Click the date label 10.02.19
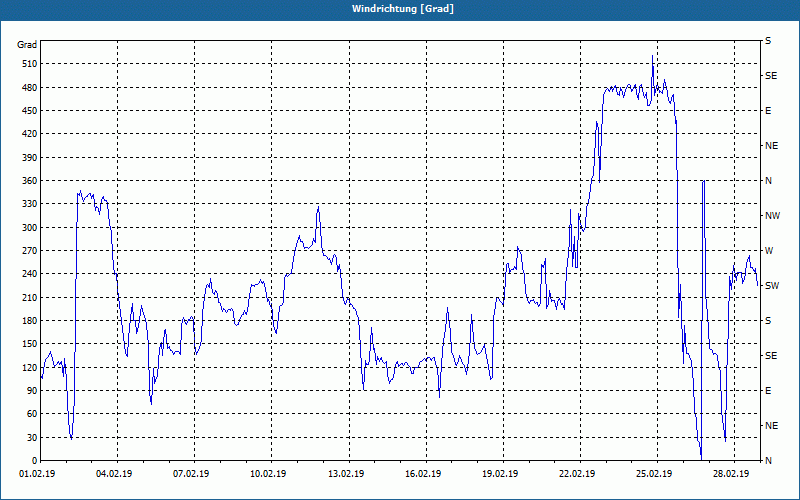Screen dimensions: 800x500 pyautogui.click(x=268, y=474)
